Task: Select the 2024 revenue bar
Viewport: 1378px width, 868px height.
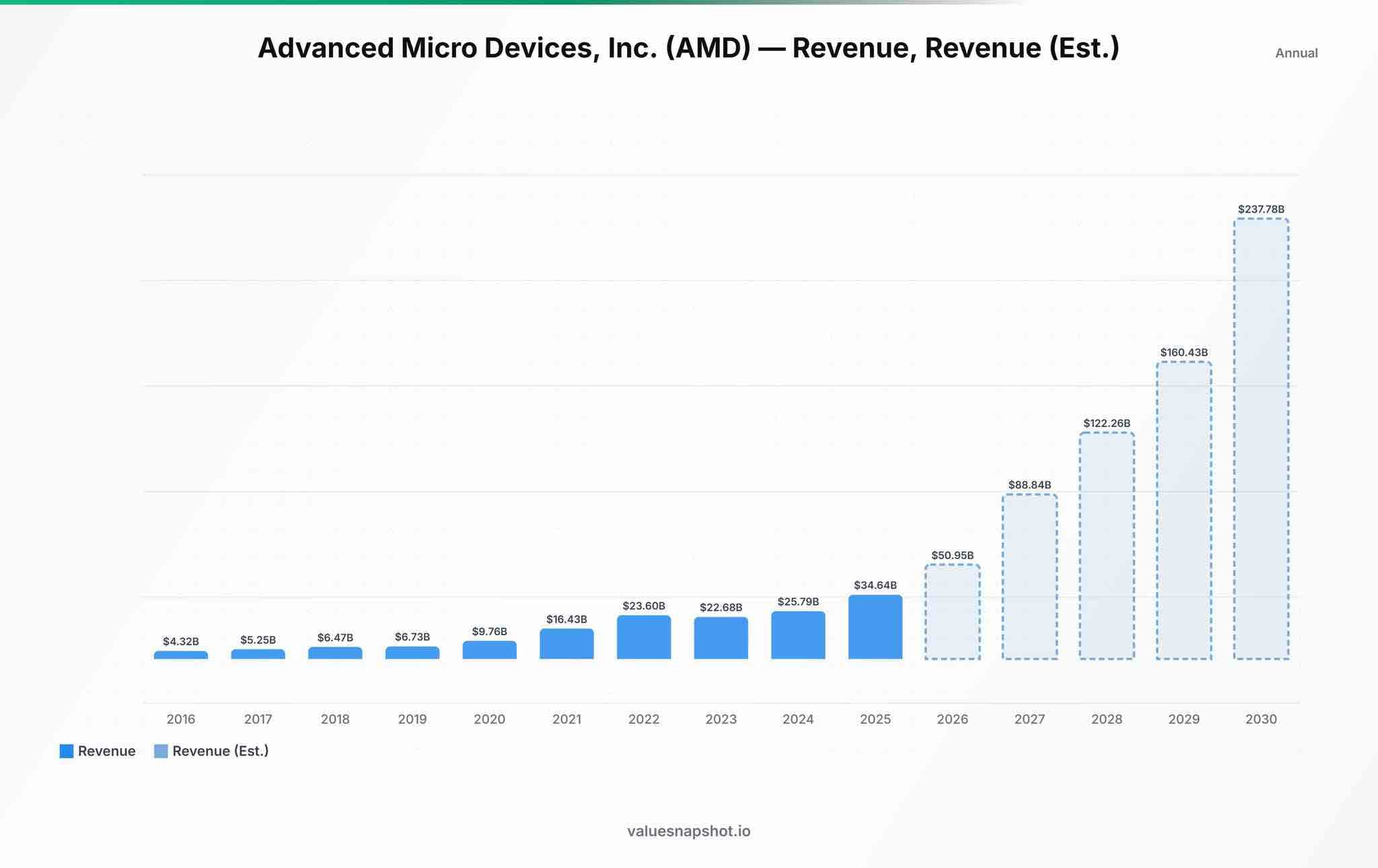Action: pos(798,635)
